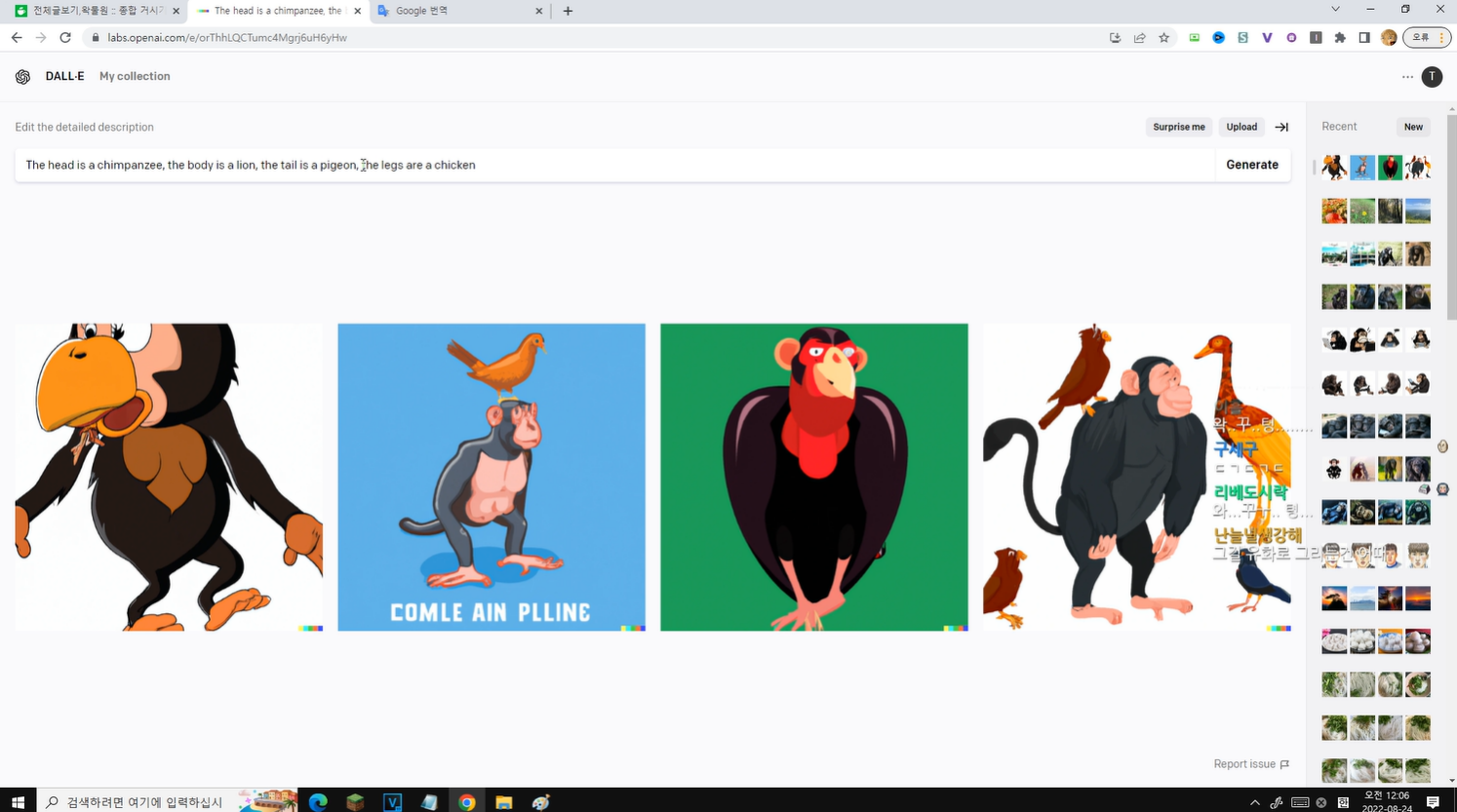Open My collection page

(x=135, y=76)
